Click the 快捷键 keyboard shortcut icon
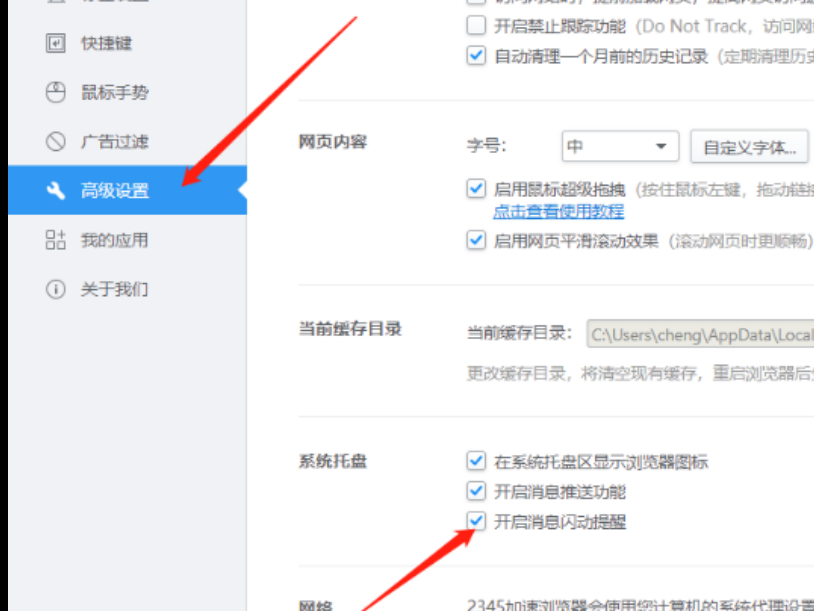Viewport: 814px width, 611px height. point(56,43)
